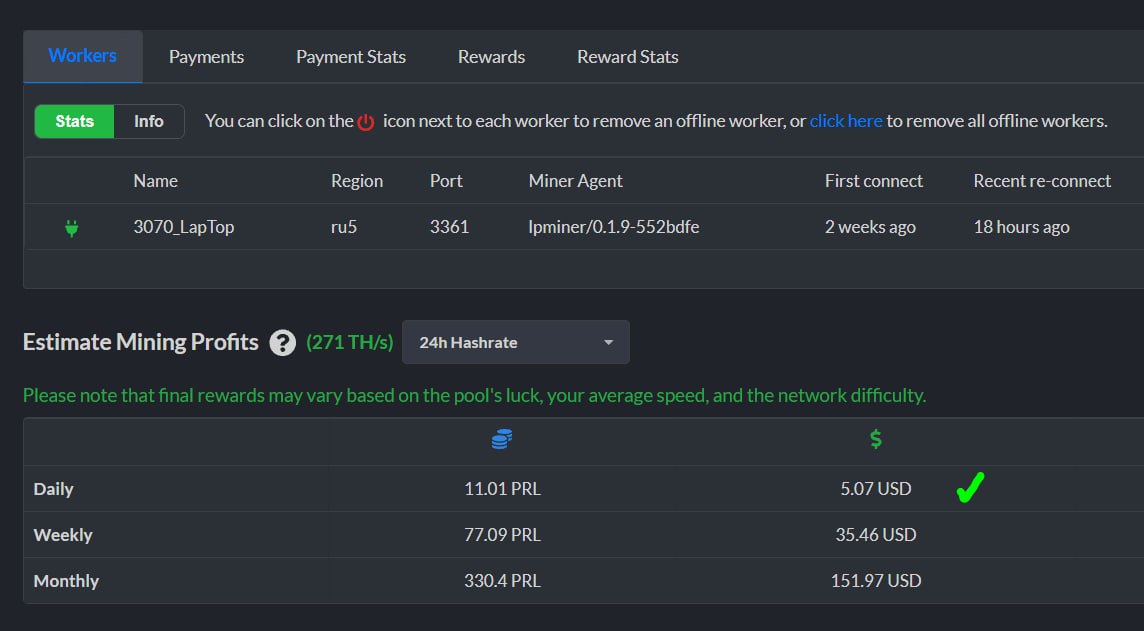Click the green plug icon for 3070_LapTop

coord(72,228)
